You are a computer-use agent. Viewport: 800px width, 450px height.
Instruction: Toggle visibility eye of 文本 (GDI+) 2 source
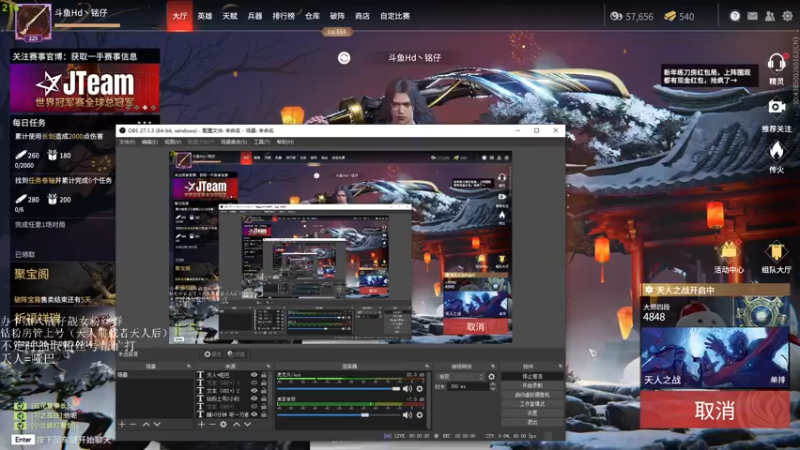pos(254,391)
